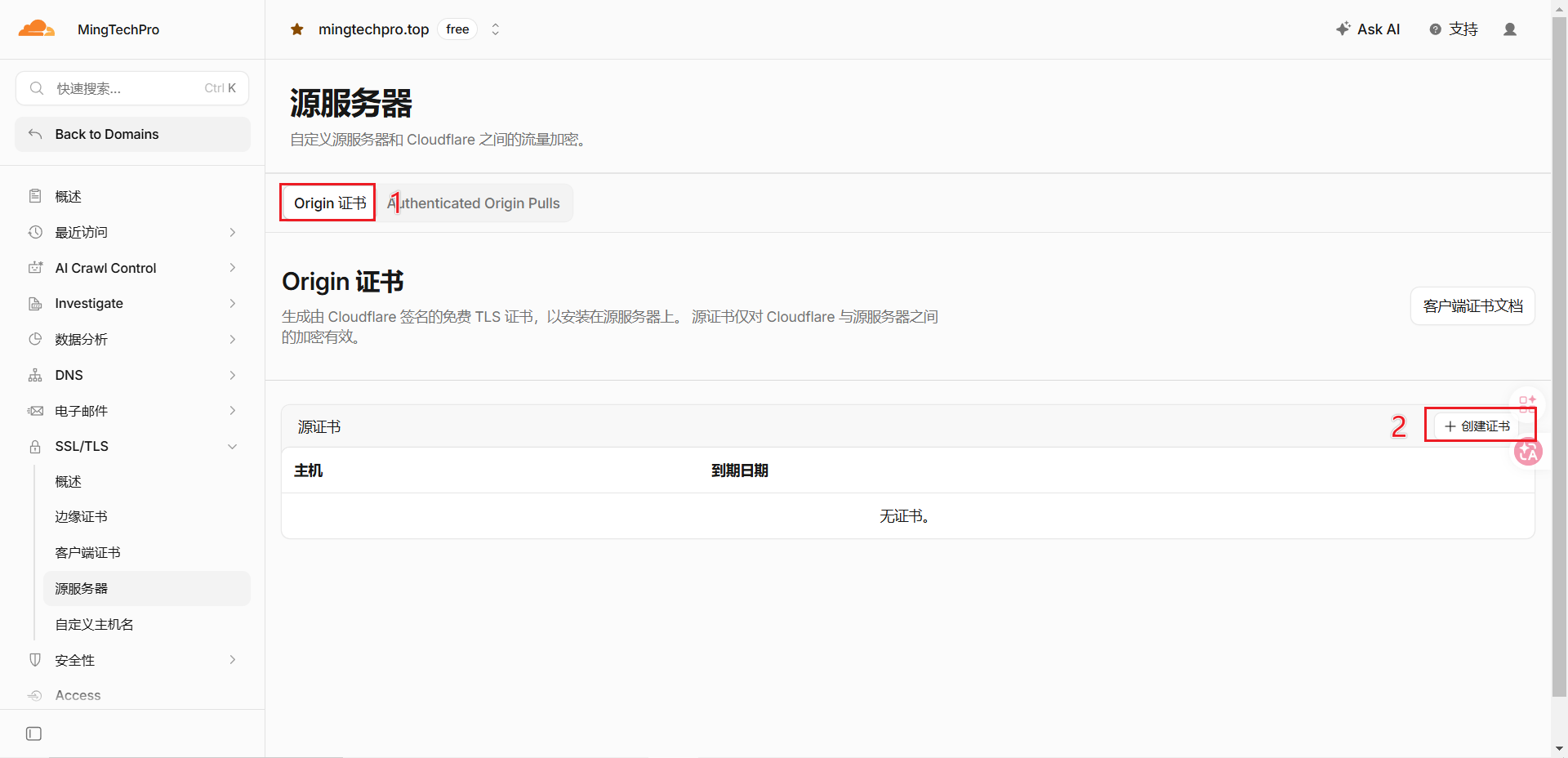Click the page vertical scrollbar
Image resolution: width=1568 pixels, height=758 pixels.
coord(1559,359)
